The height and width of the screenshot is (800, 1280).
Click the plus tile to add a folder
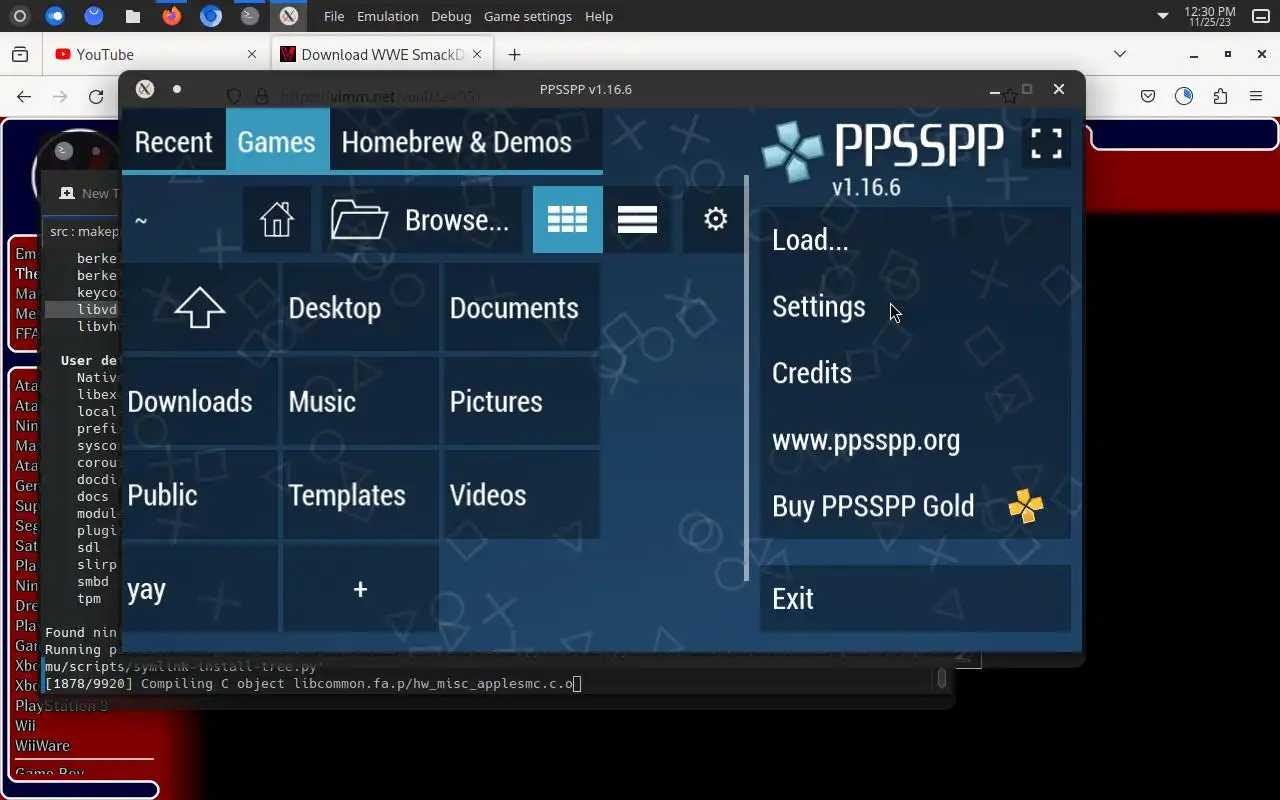(360, 589)
